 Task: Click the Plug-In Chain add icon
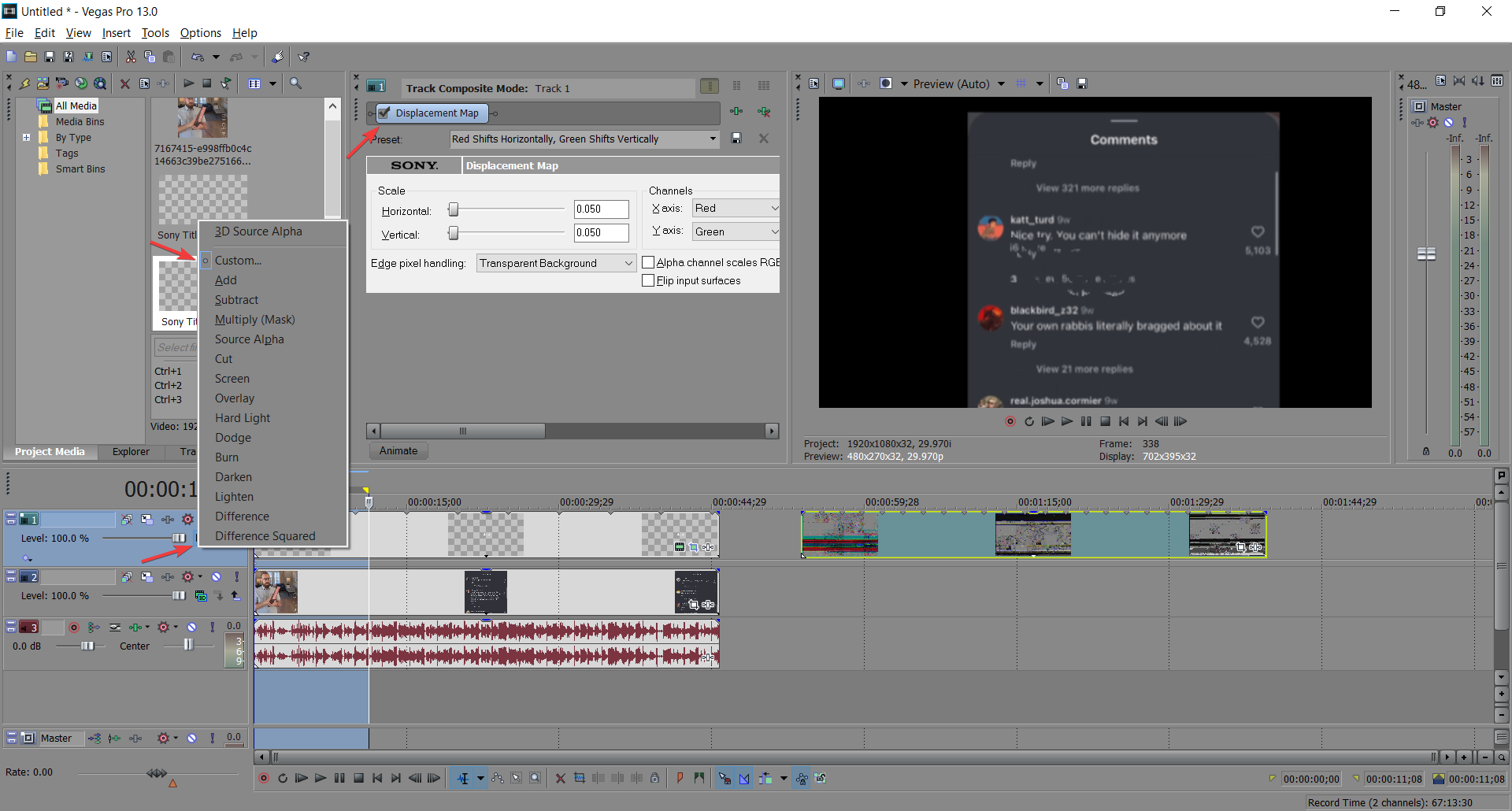[x=736, y=112]
